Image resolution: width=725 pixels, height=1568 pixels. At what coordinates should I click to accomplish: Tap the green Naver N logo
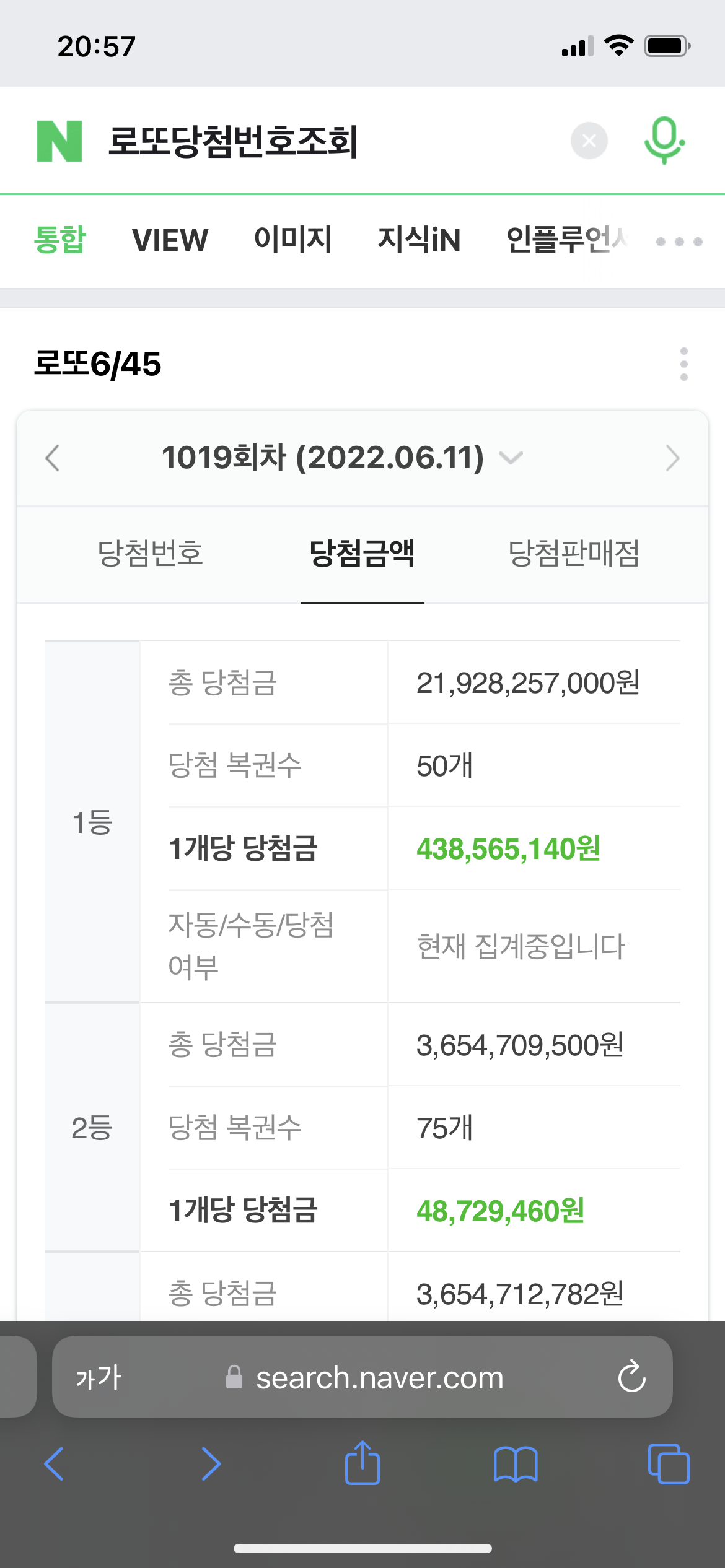click(59, 141)
